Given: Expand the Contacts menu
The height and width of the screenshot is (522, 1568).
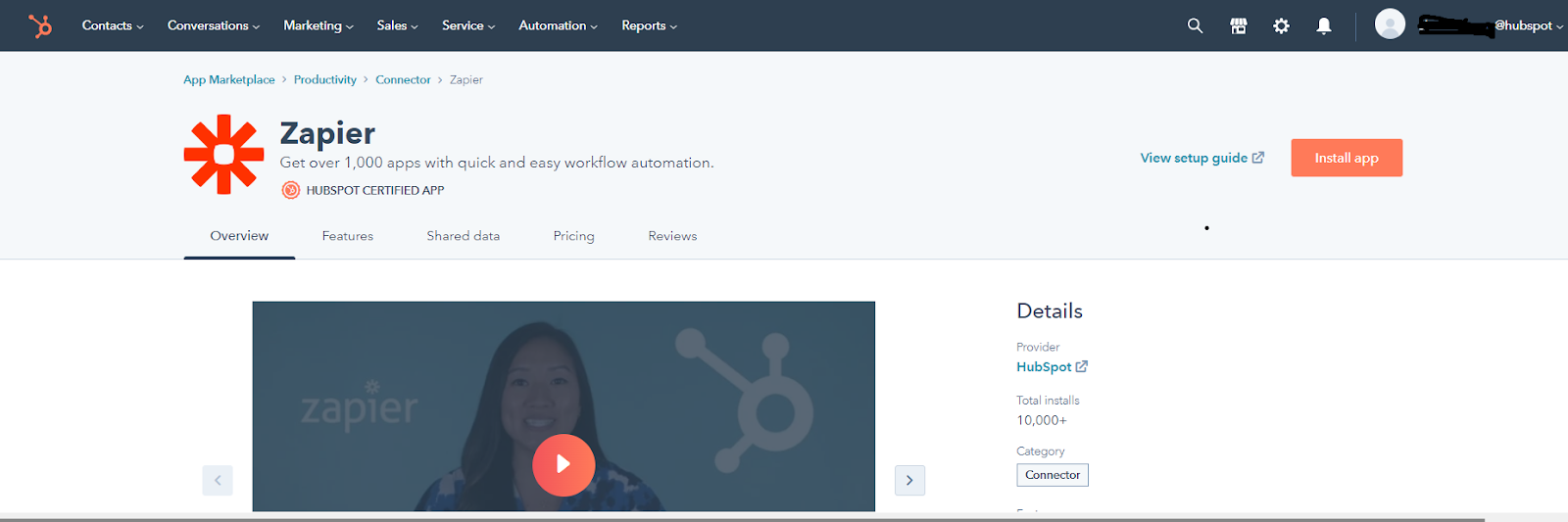Looking at the screenshot, I should coord(113,25).
